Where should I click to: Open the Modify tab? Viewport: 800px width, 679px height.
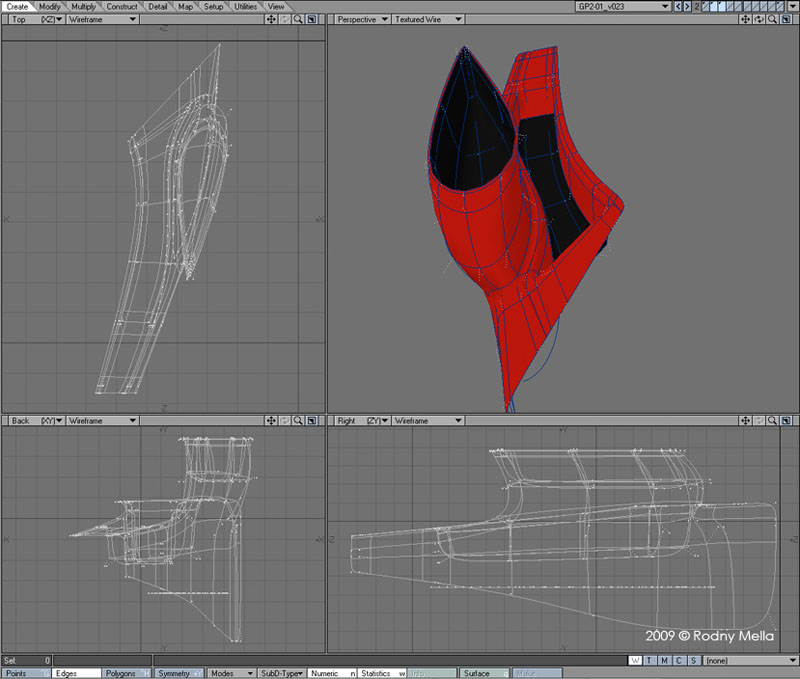click(x=50, y=6)
